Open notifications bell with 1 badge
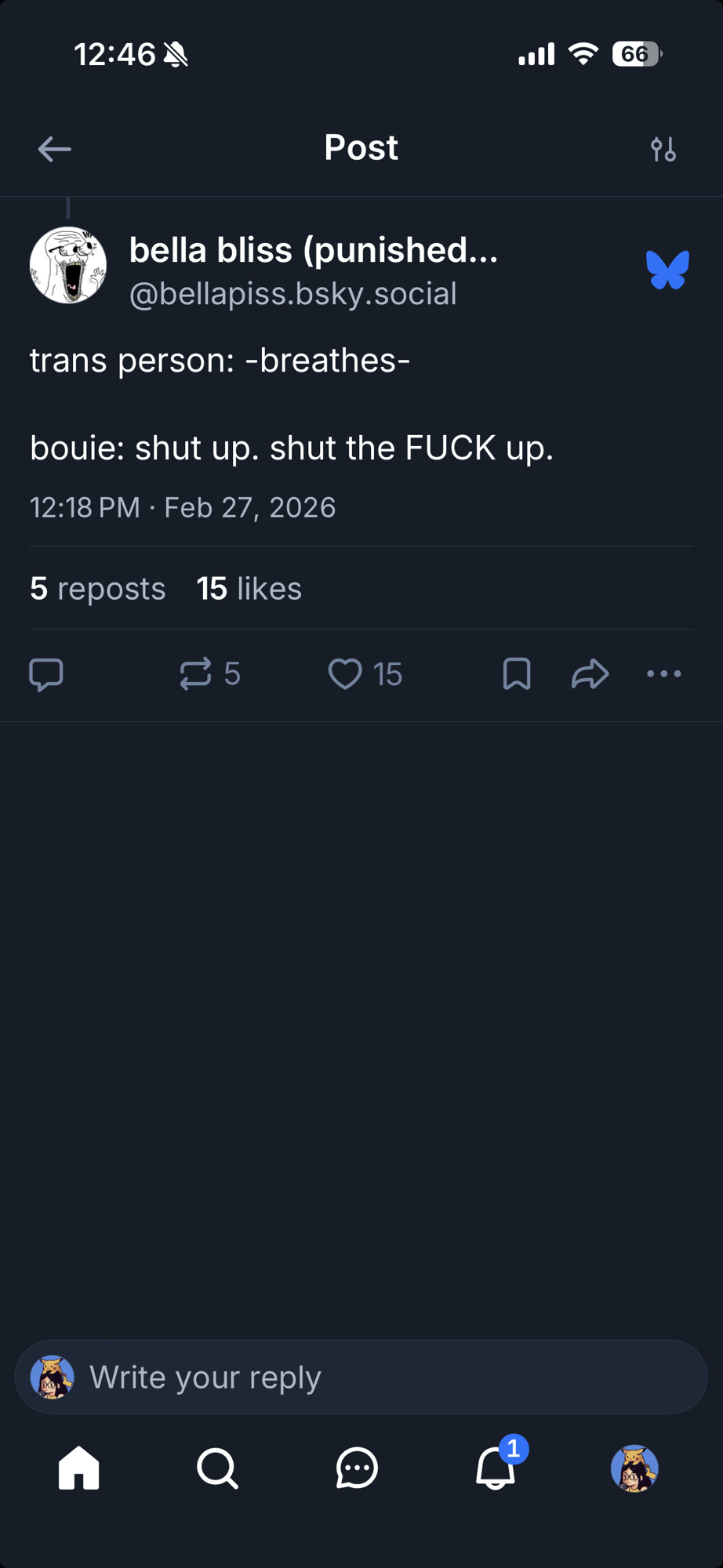Screen dimensions: 723x1568 pos(496,1468)
